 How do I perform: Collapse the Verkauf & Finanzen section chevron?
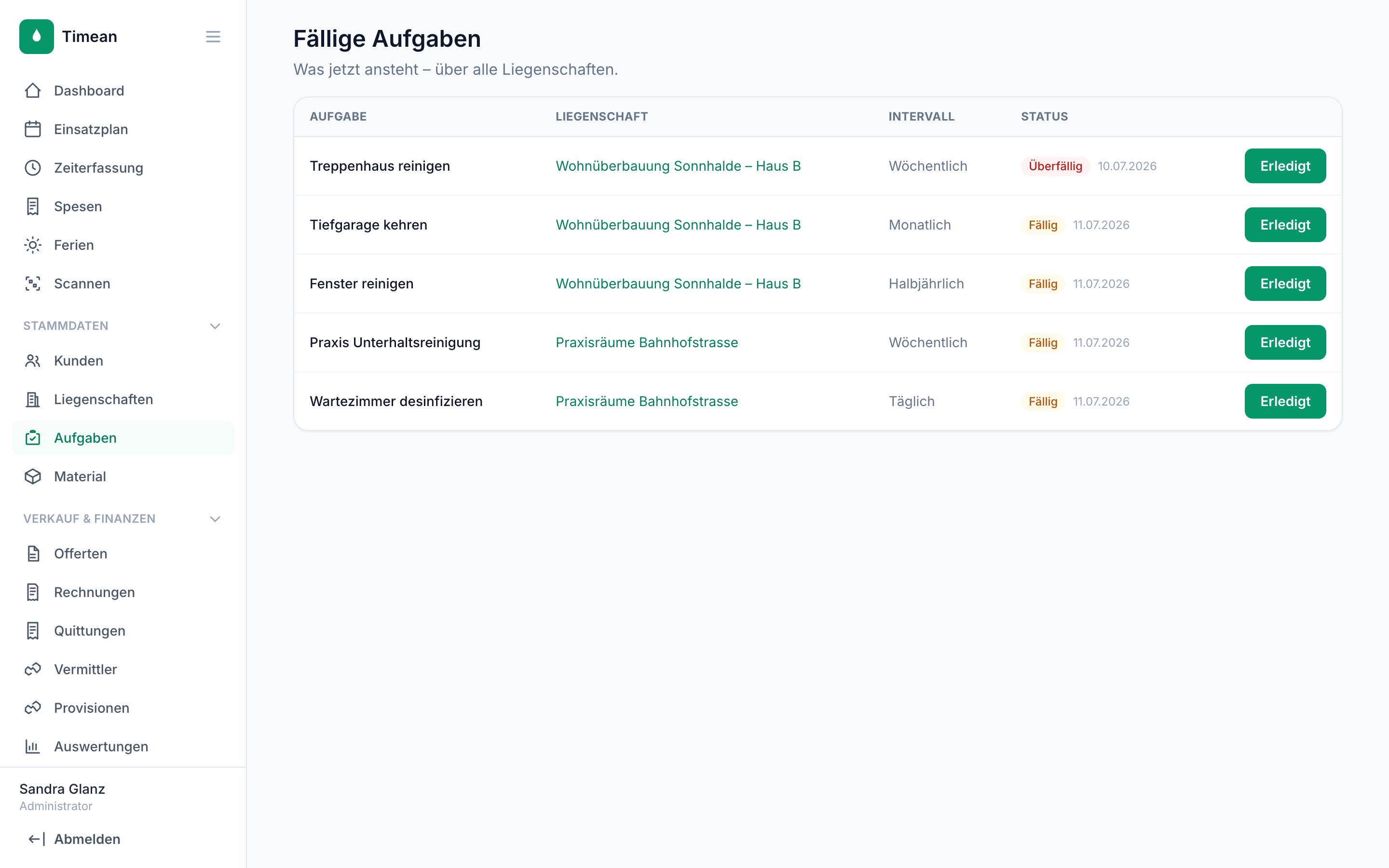point(215,519)
